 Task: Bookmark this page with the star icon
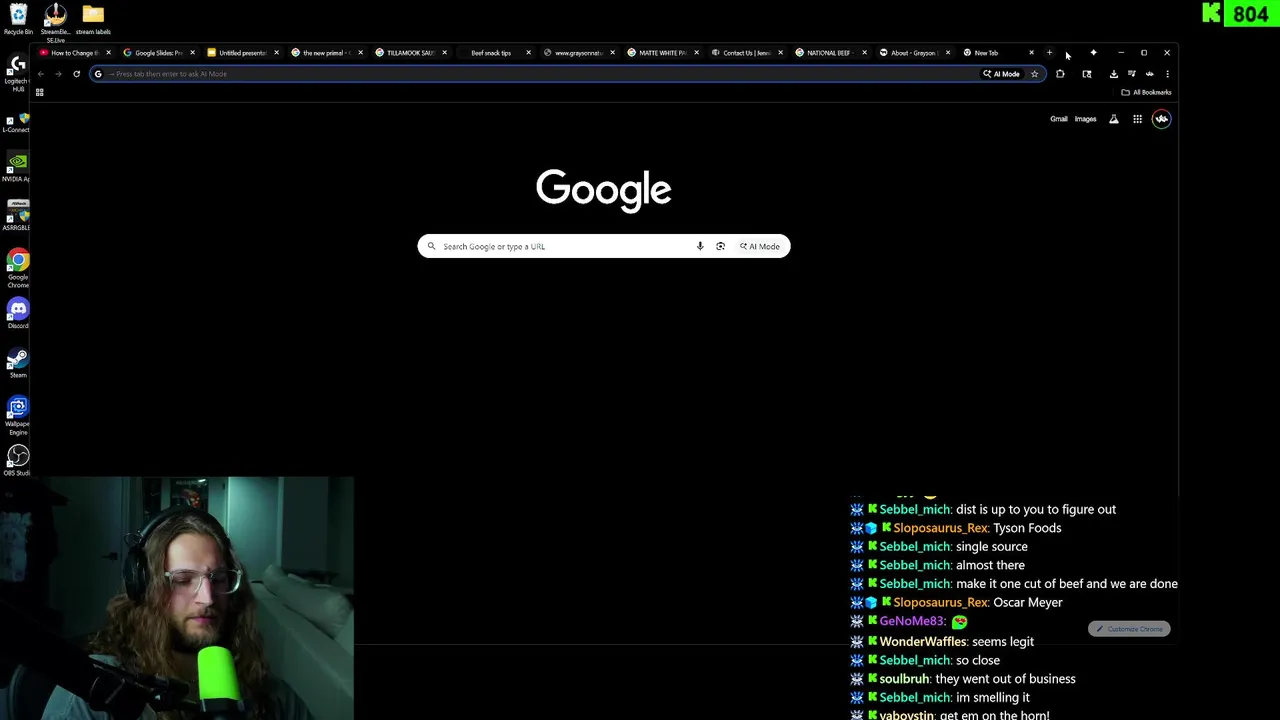[1034, 74]
